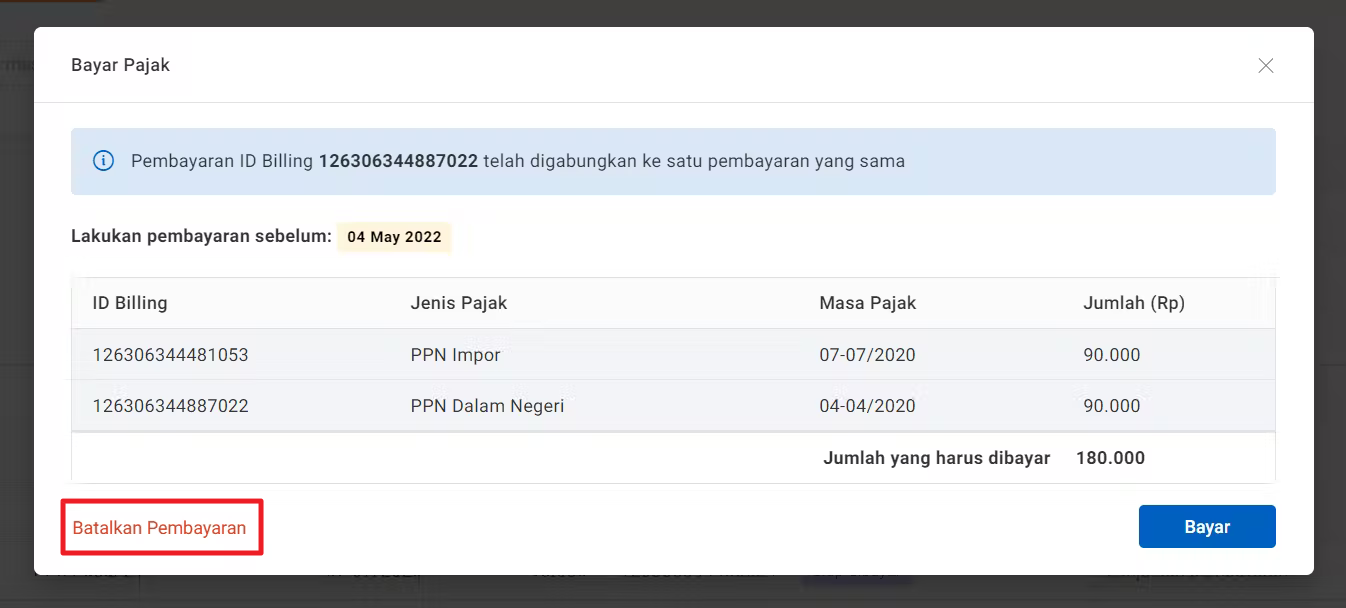Select ID Billing 126306344887022 table cell
Image resolution: width=1346 pixels, height=608 pixels.
point(170,406)
